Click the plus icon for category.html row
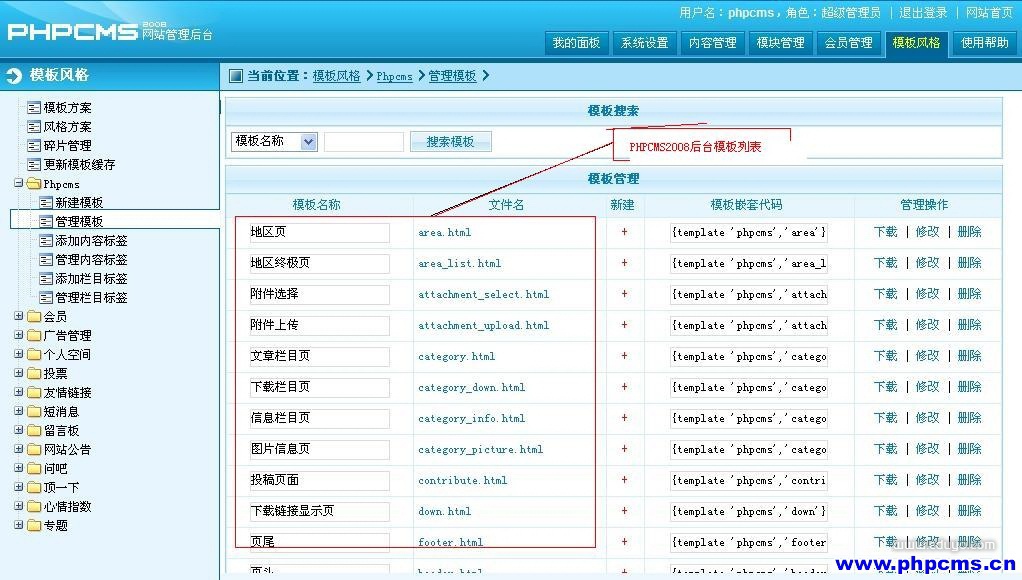The height and width of the screenshot is (580, 1022). (624, 356)
